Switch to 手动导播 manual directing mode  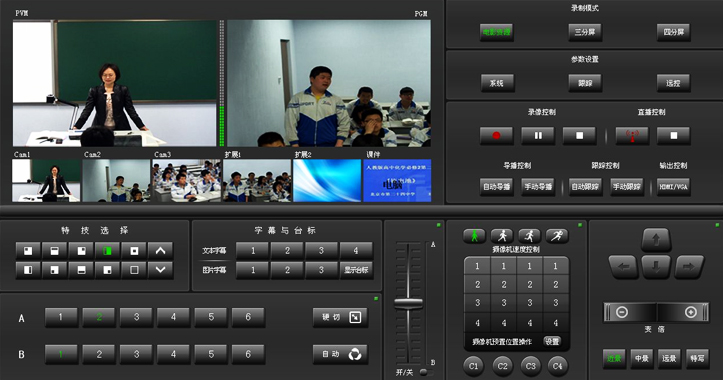[538, 187]
